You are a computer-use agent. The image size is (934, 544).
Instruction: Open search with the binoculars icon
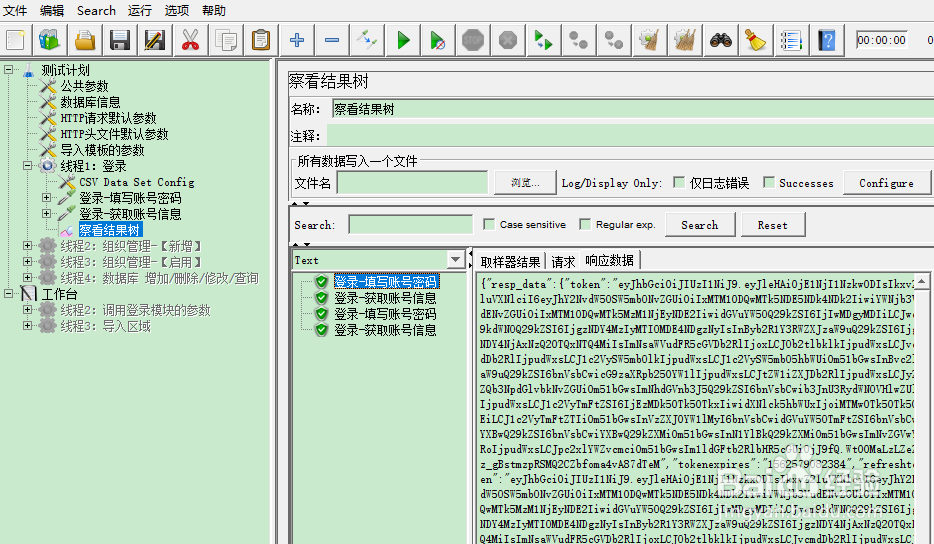coord(721,41)
